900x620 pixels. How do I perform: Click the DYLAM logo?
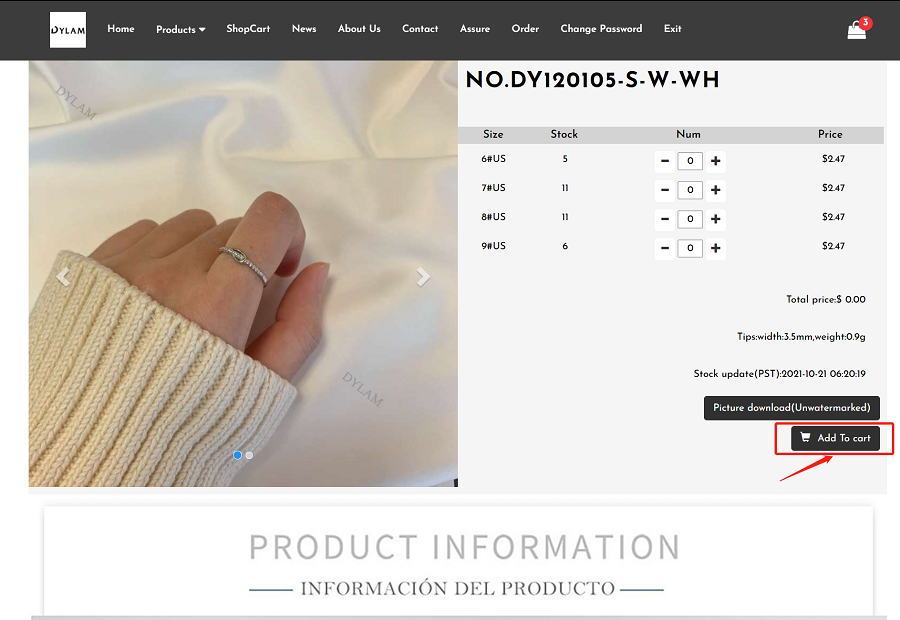tap(68, 30)
